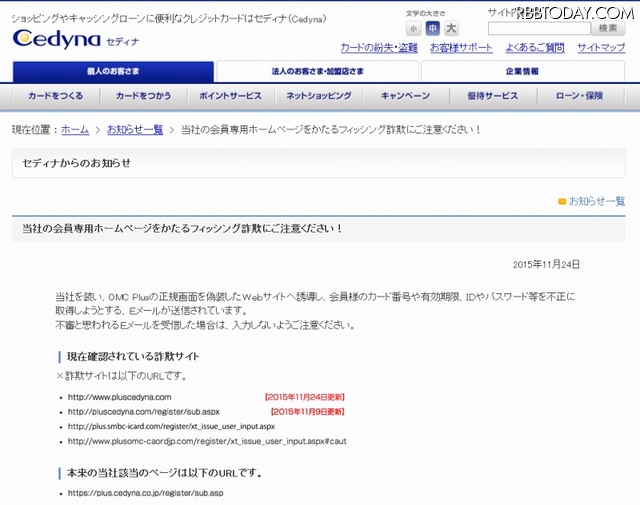Image resolution: width=640 pixels, height=505 pixels.
Task: Focus the site search input field
Action: (539, 29)
